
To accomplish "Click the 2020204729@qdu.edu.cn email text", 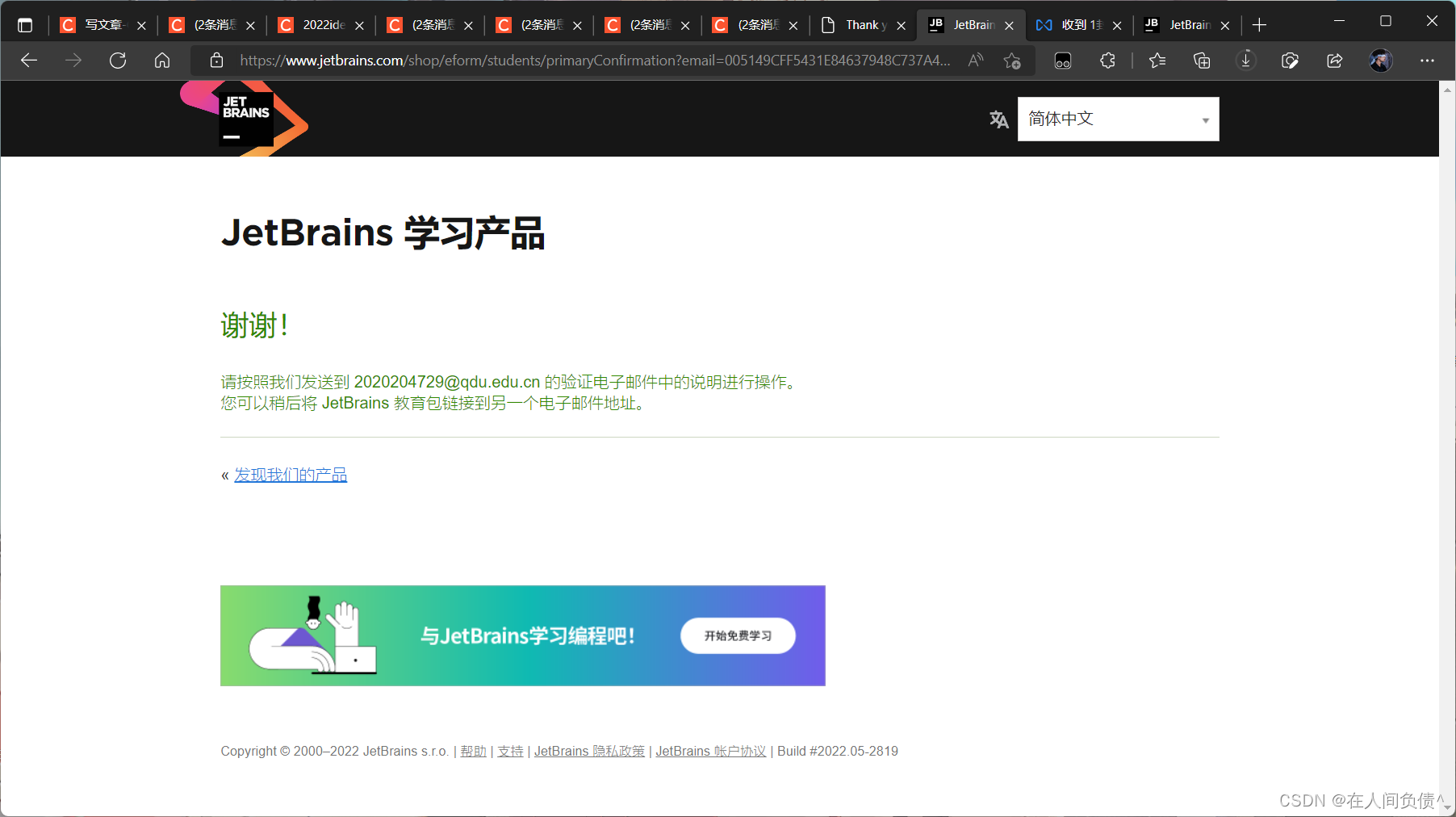I will coord(447,382).
